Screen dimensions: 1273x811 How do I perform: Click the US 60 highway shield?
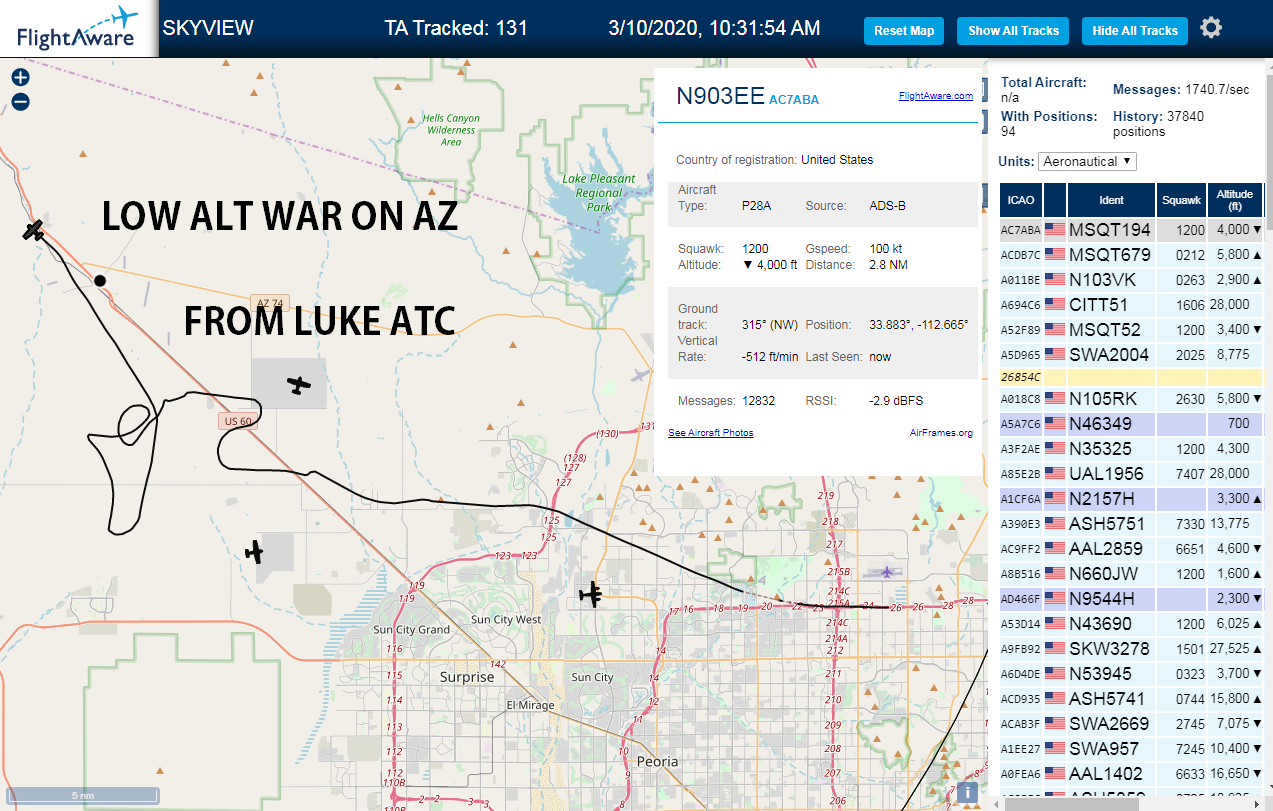(x=239, y=422)
